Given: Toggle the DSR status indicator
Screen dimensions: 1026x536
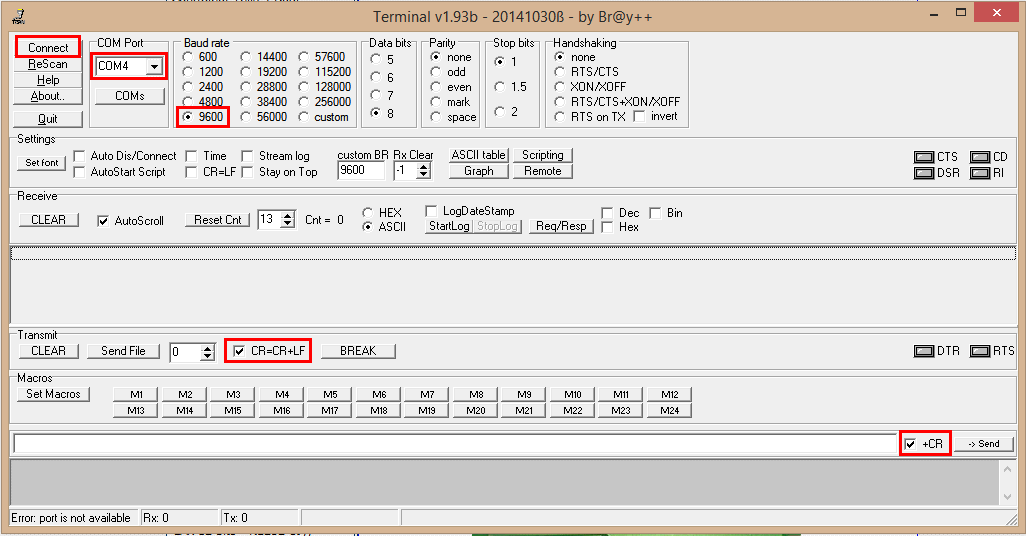Looking at the screenshot, I should (924, 173).
